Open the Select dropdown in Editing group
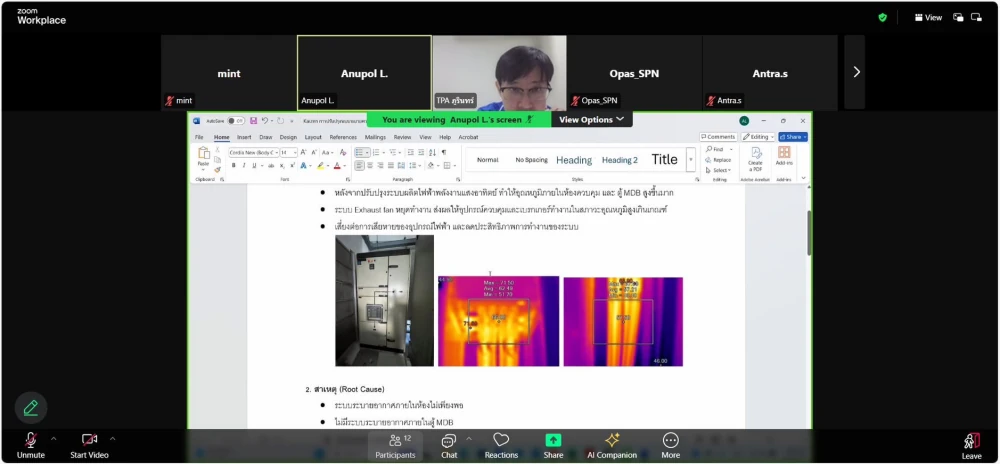Image resolution: width=1000 pixels, height=464 pixels. click(718, 170)
